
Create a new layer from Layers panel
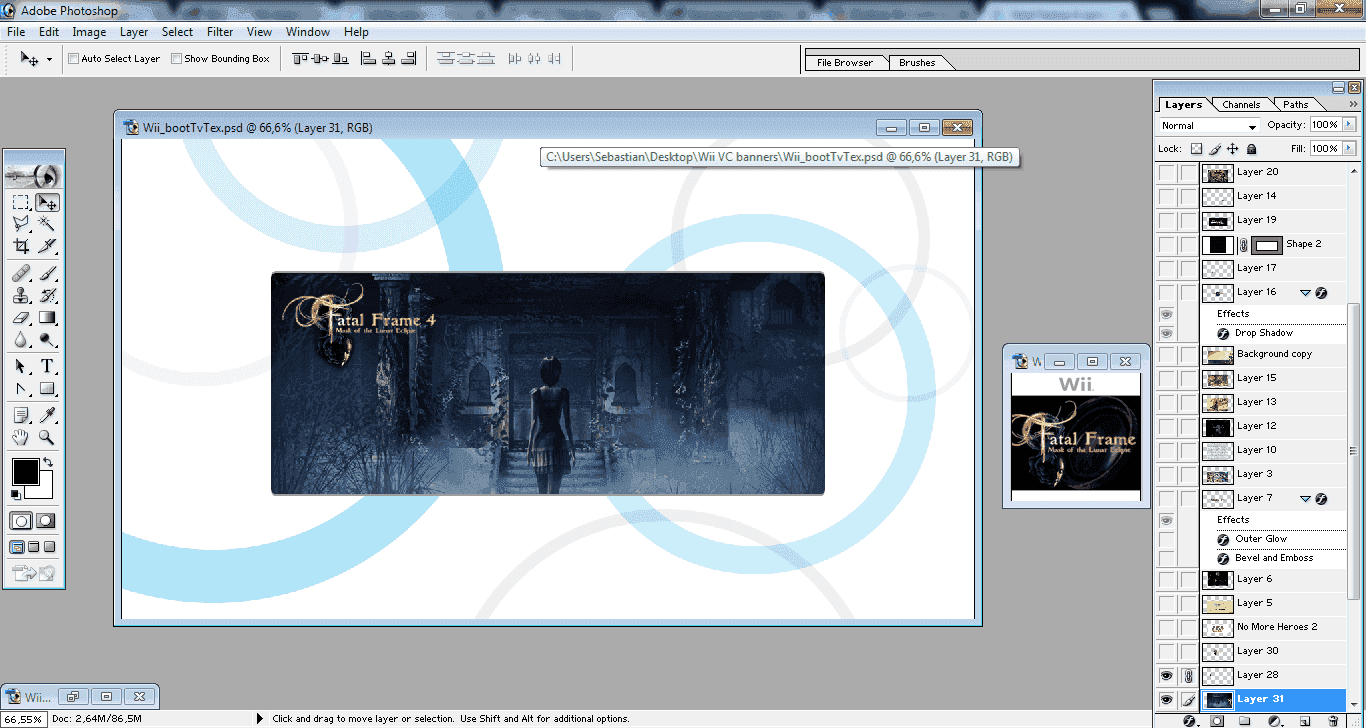tap(1304, 720)
